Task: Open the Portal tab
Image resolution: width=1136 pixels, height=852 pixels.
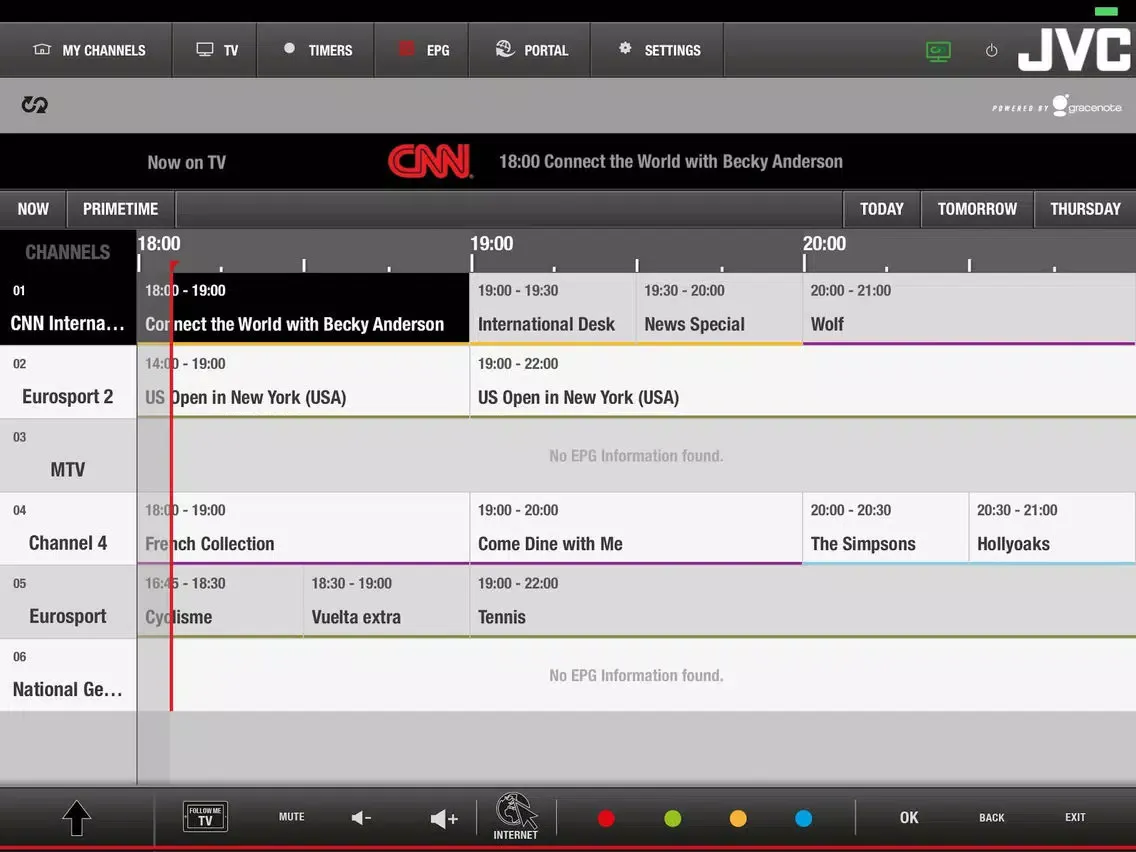Action: (x=530, y=50)
